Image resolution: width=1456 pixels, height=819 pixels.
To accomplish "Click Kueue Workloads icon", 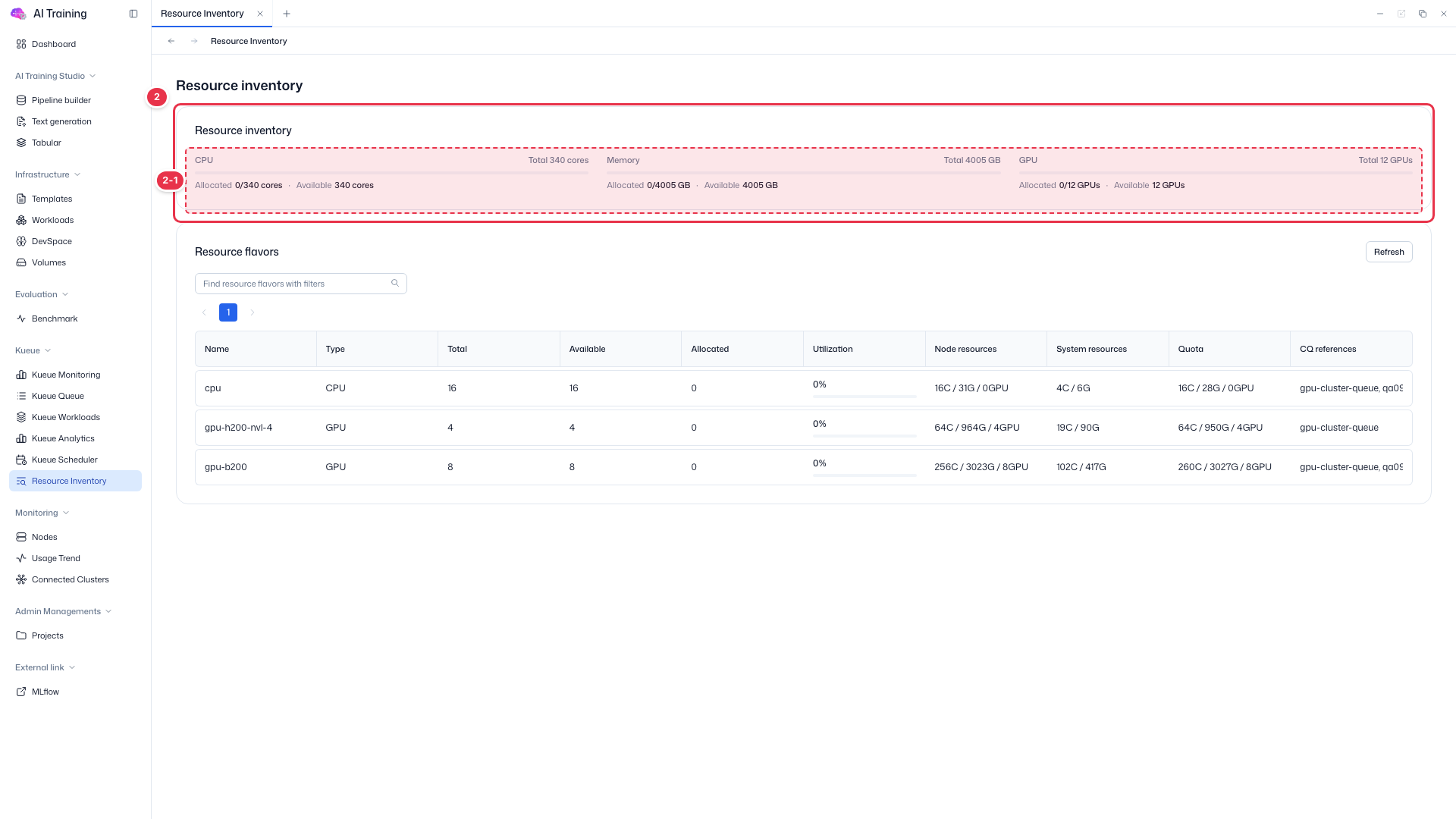I will click(x=21, y=417).
